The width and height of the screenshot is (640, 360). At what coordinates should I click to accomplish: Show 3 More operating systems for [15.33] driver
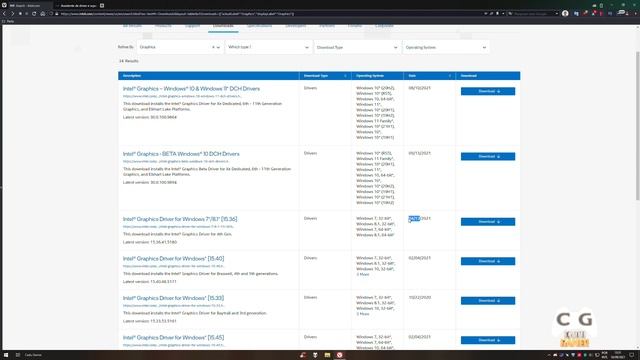[x=362, y=314]
